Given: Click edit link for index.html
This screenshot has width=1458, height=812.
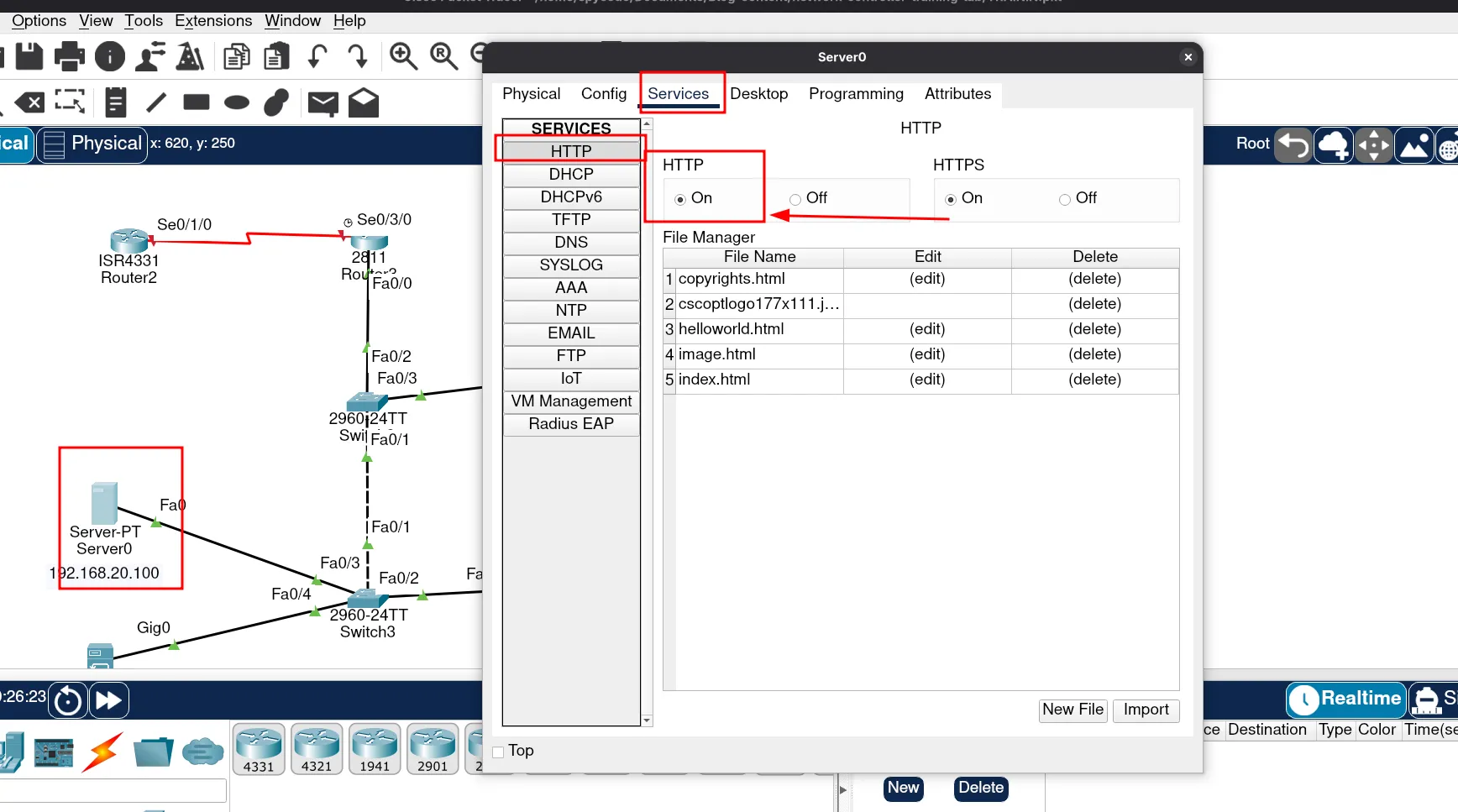Looking at the screenshot, I should tap(927, 380).
